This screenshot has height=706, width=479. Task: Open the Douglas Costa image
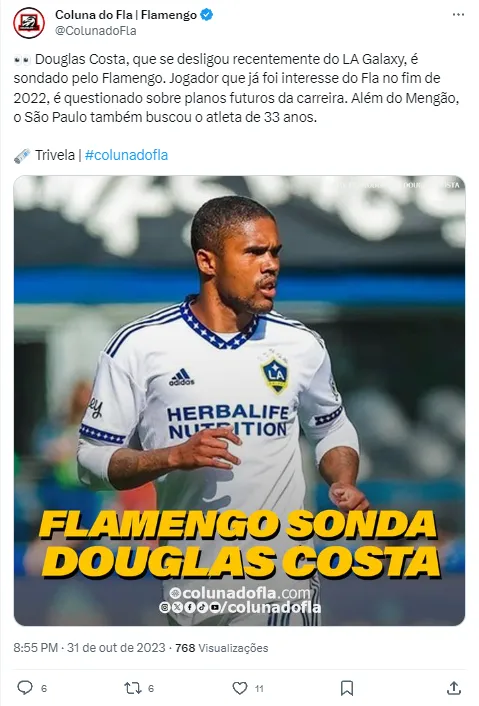click(x=240, y=400)
